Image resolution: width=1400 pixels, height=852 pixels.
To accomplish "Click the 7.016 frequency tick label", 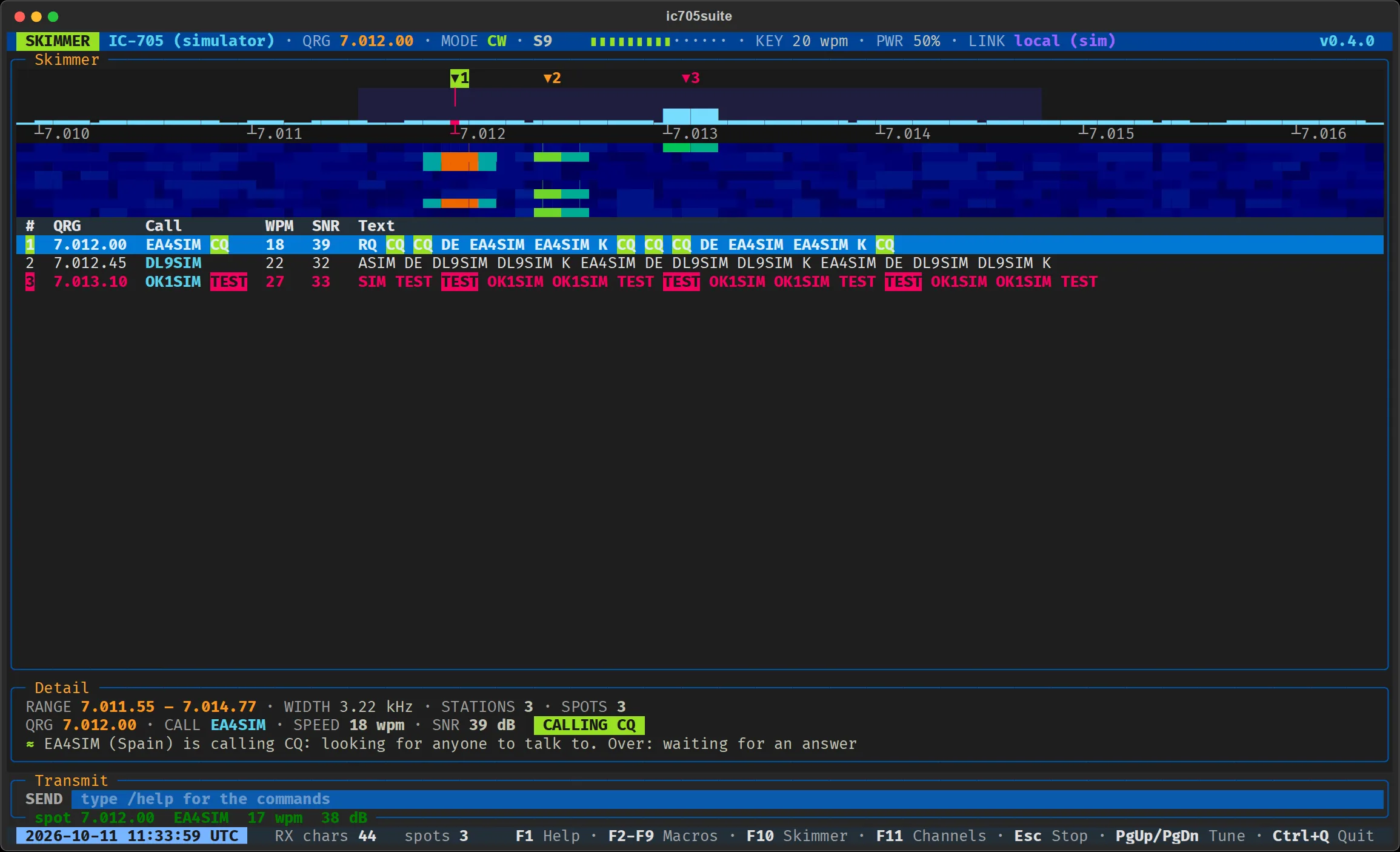I will pyautogui.click(x=1324, y=133).
